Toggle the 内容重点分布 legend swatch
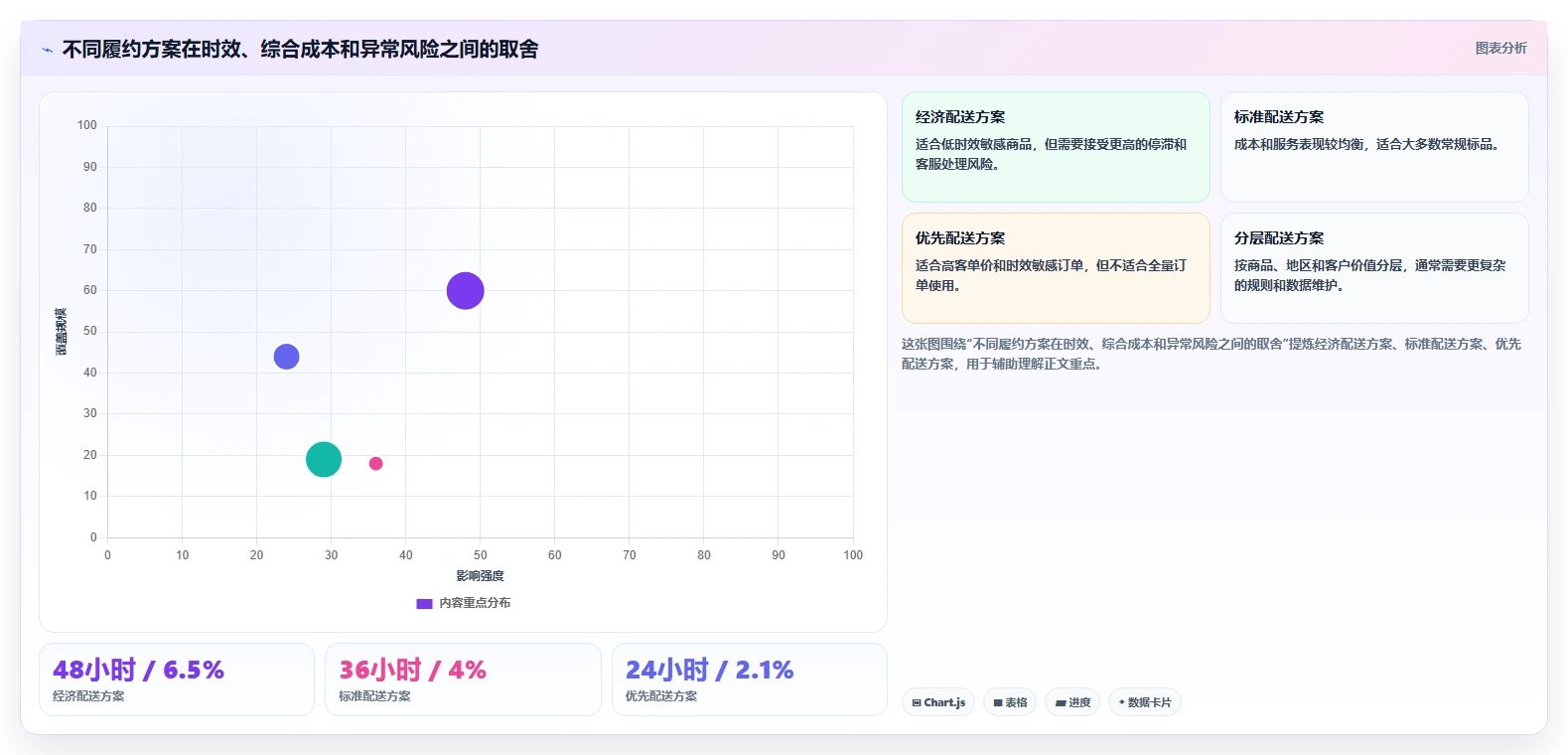 424,603
